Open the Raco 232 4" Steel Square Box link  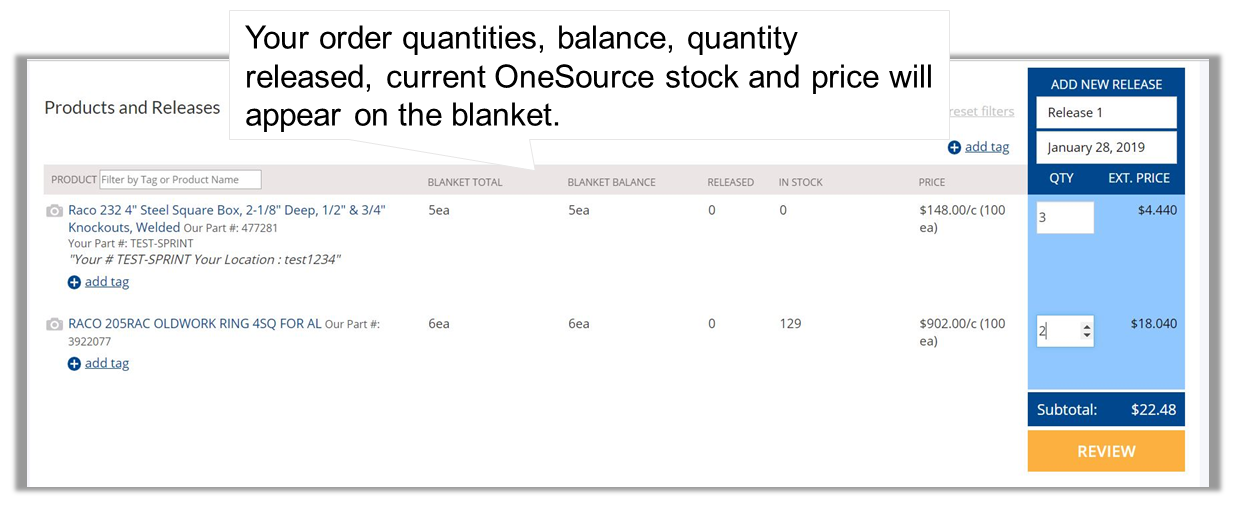(227, 219)
